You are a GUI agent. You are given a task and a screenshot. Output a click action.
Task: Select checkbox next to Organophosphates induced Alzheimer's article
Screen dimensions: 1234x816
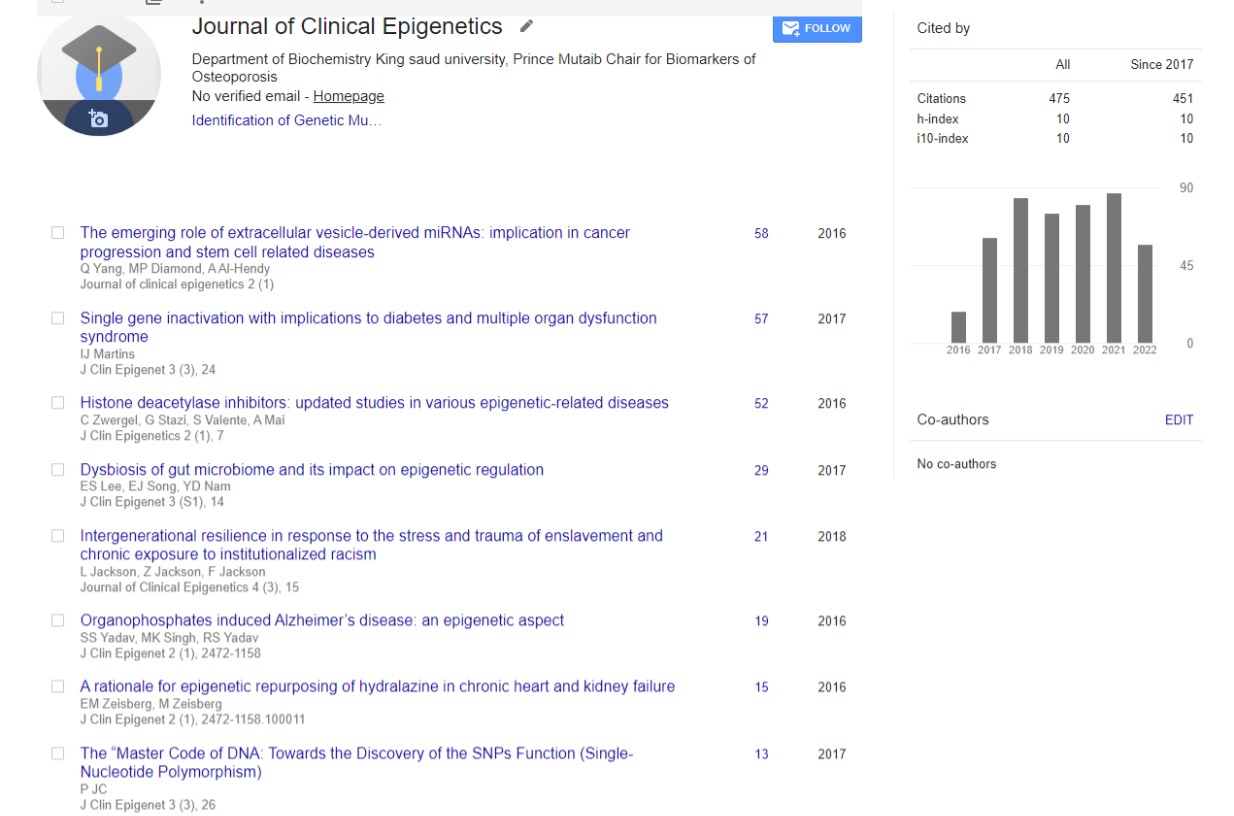point(58,621)
